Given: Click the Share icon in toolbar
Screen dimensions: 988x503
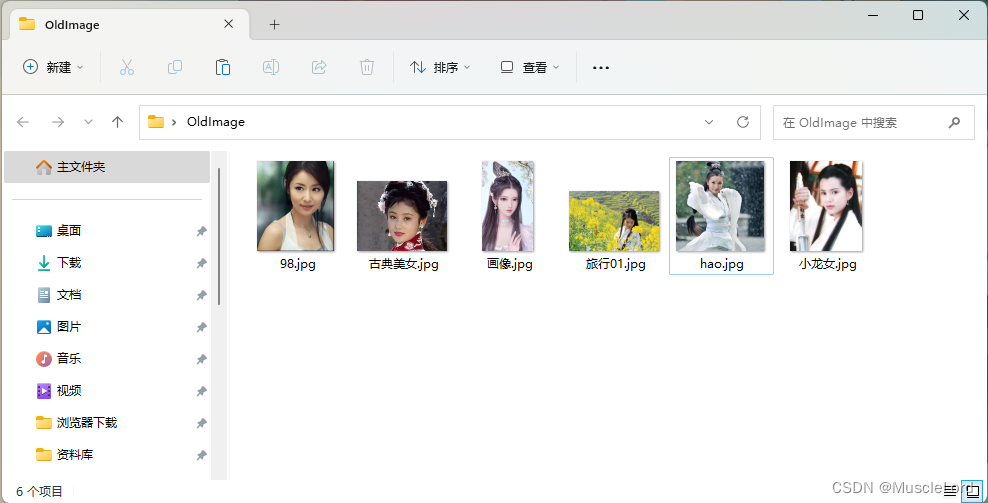Looking at the screenshot, I should click(319, 67).
